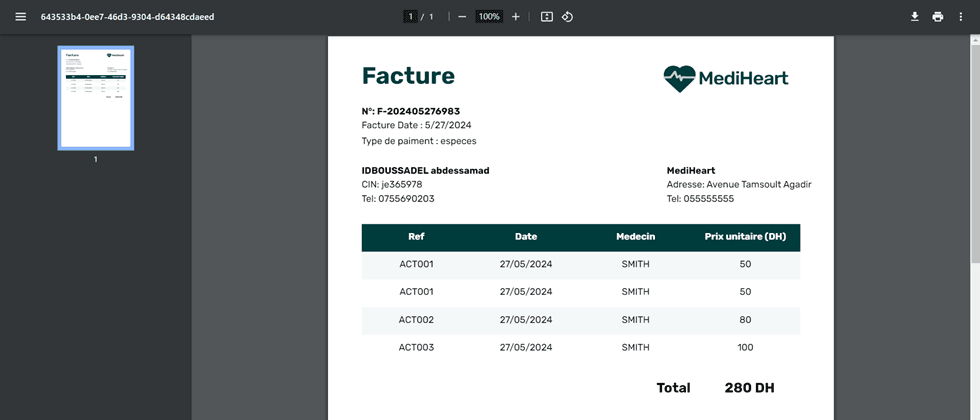Select the ACT002 table cell
980x420 pixels.
pyautogui.click(x=416, y=320)
